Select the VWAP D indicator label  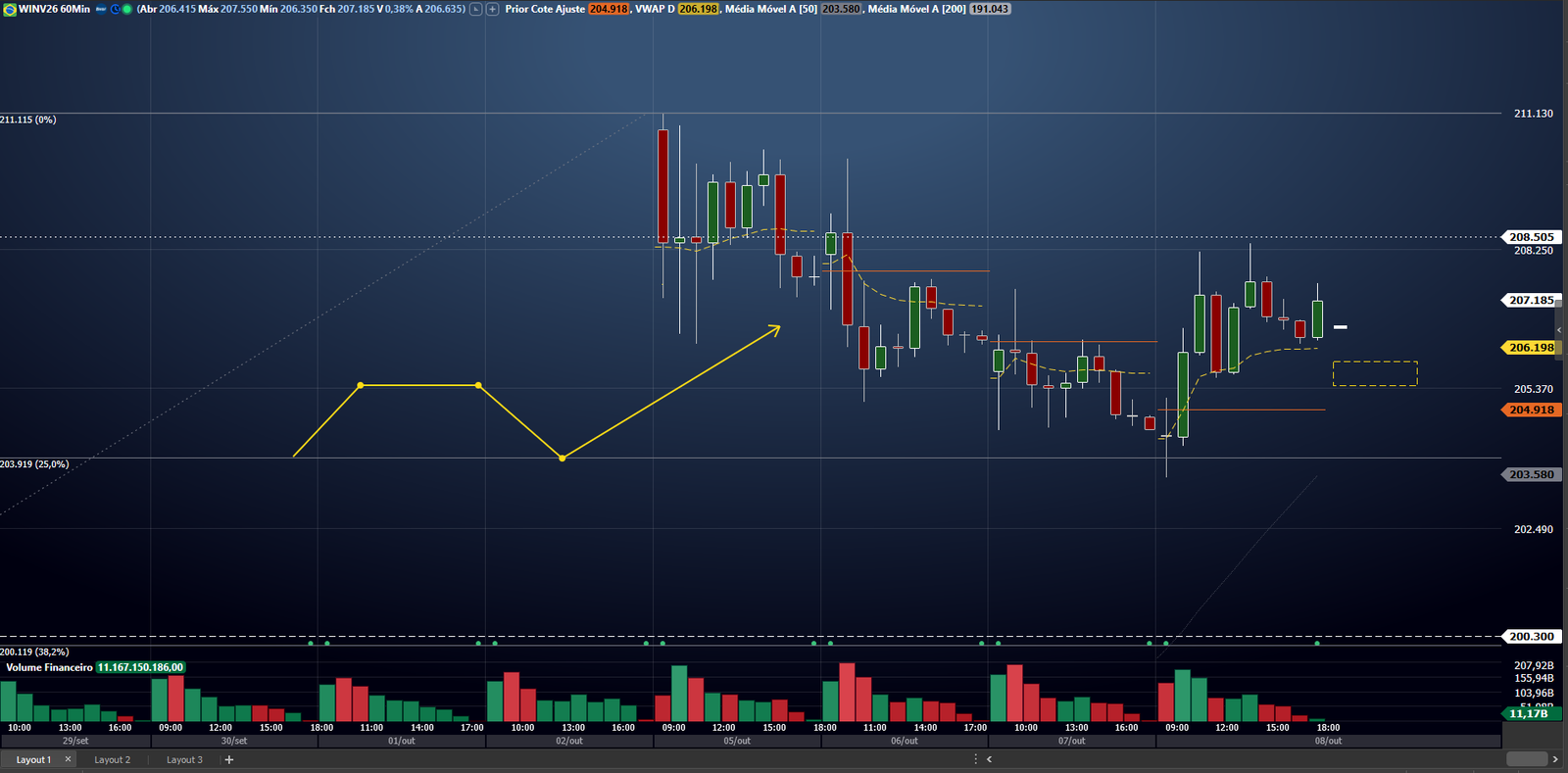coord(655,9)
